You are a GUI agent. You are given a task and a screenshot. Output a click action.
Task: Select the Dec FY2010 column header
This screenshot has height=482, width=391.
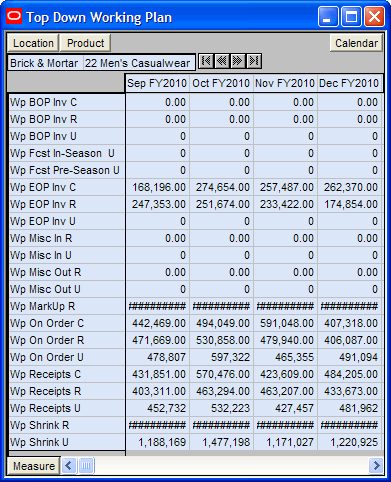[349, 83]
